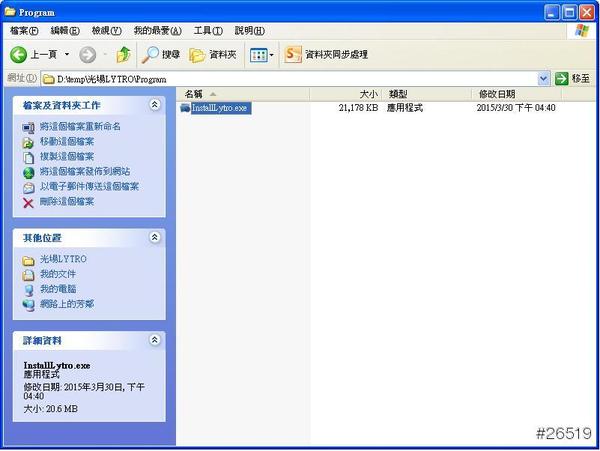The height and width of the screenshot is (451, 600).
Task: Open the Back history dropdown arrow
Action: click(67, 54)
